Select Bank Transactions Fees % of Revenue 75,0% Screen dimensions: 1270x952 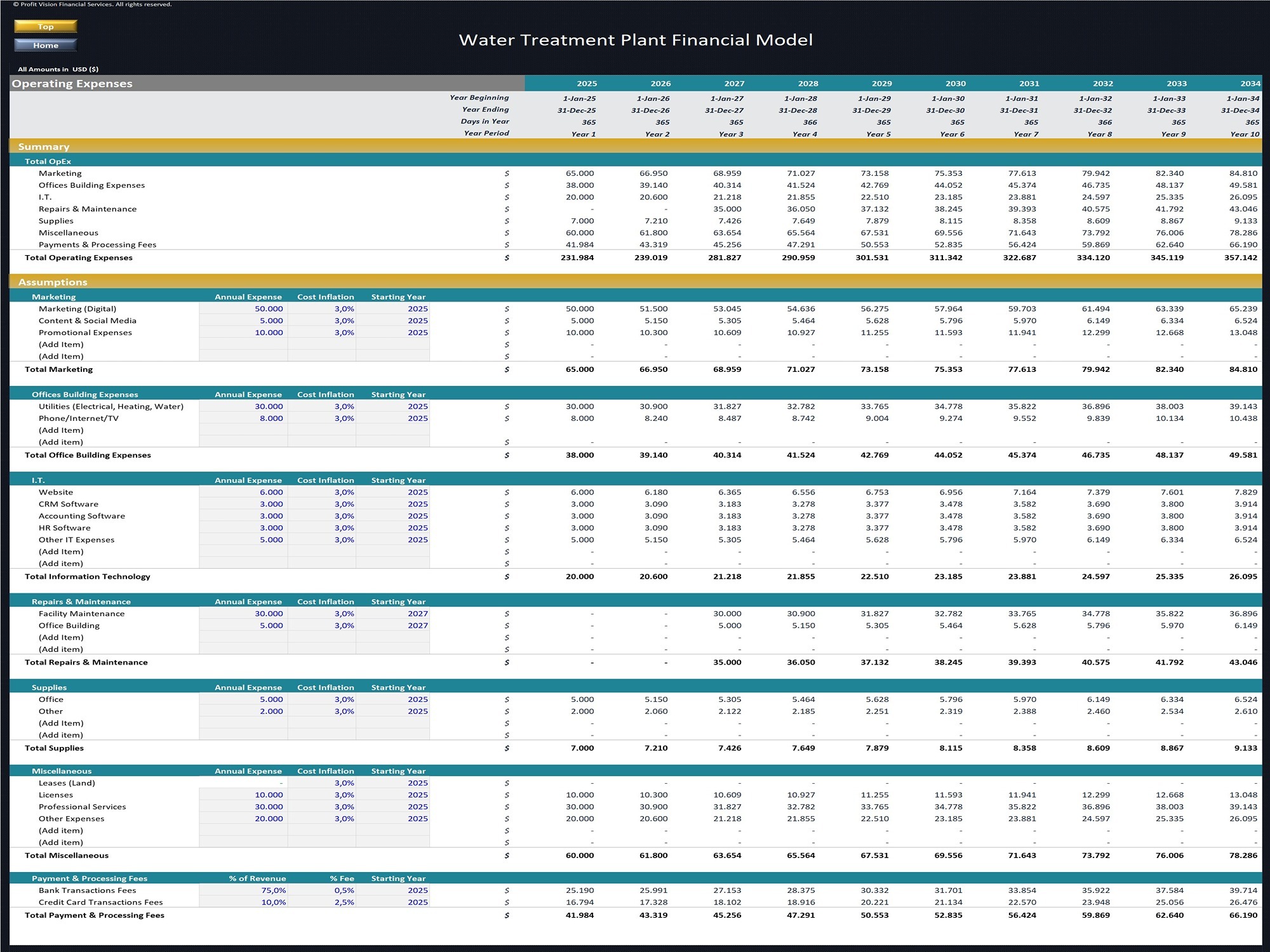(243, 890)
